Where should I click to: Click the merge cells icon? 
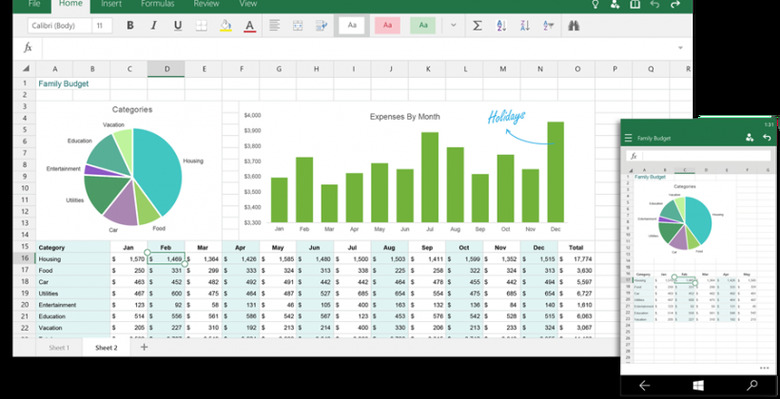click(x=298, y=25)
